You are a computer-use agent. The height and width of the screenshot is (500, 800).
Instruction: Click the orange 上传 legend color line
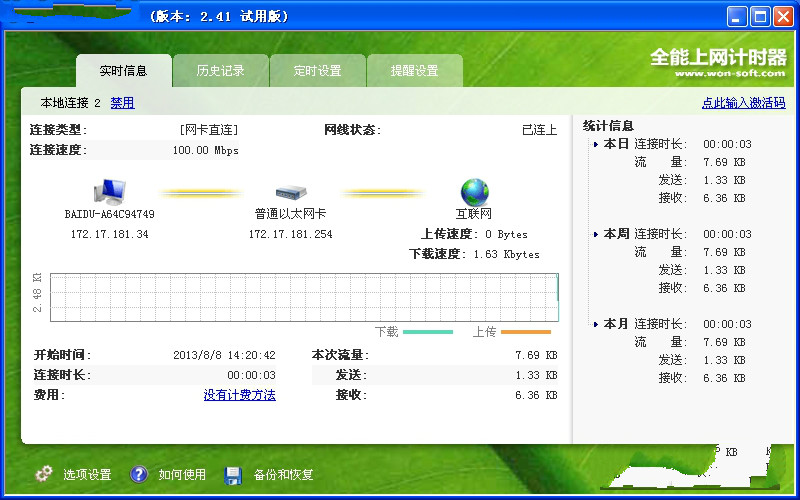(x=526, y=332)
